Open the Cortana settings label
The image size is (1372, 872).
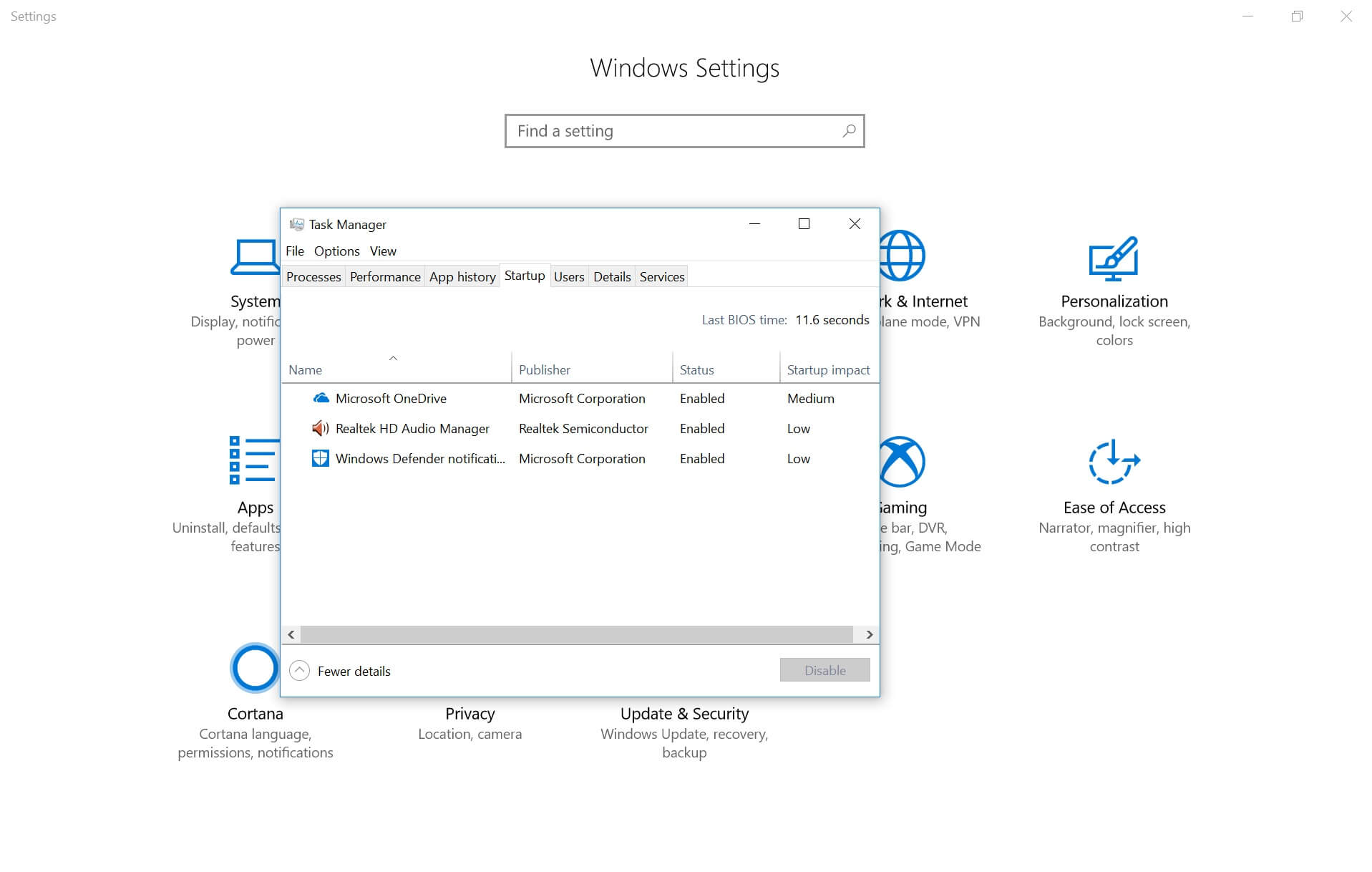click(x=255, y=714)
